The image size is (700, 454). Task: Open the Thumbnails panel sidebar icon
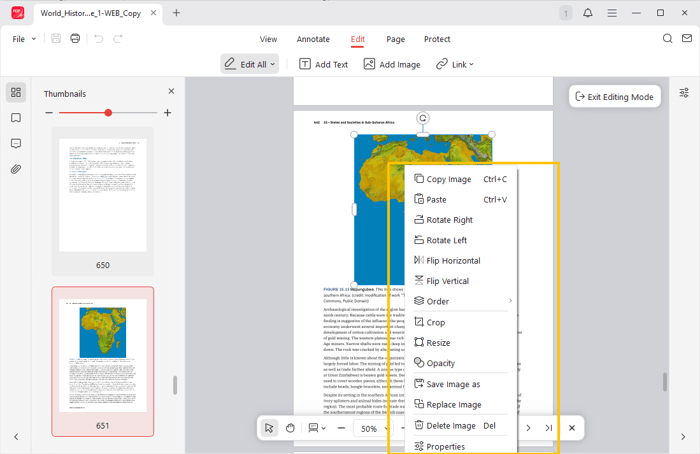click(16, 92)
